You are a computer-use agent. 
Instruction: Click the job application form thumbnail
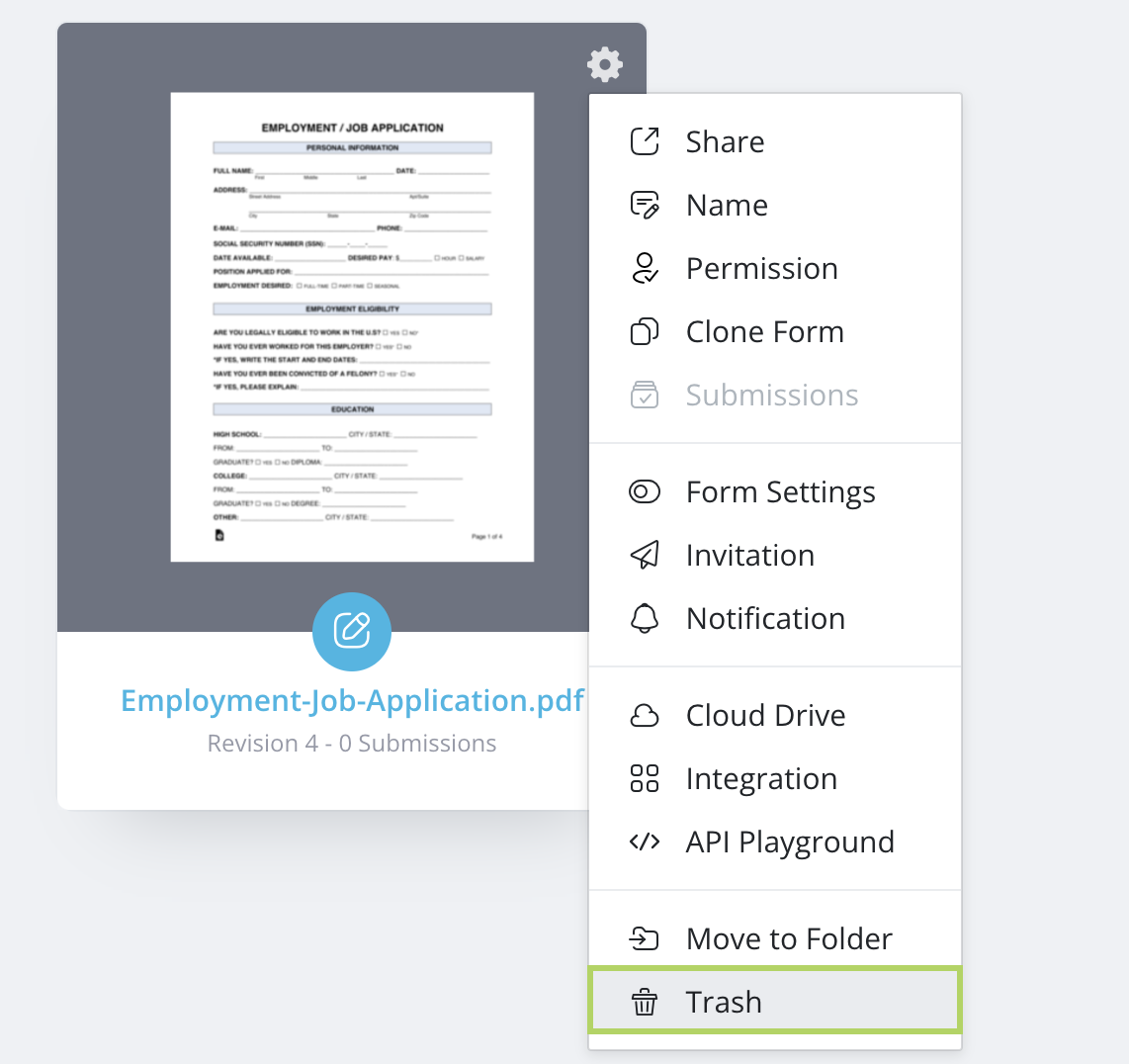pyautogui.click(x=352, y=327)
